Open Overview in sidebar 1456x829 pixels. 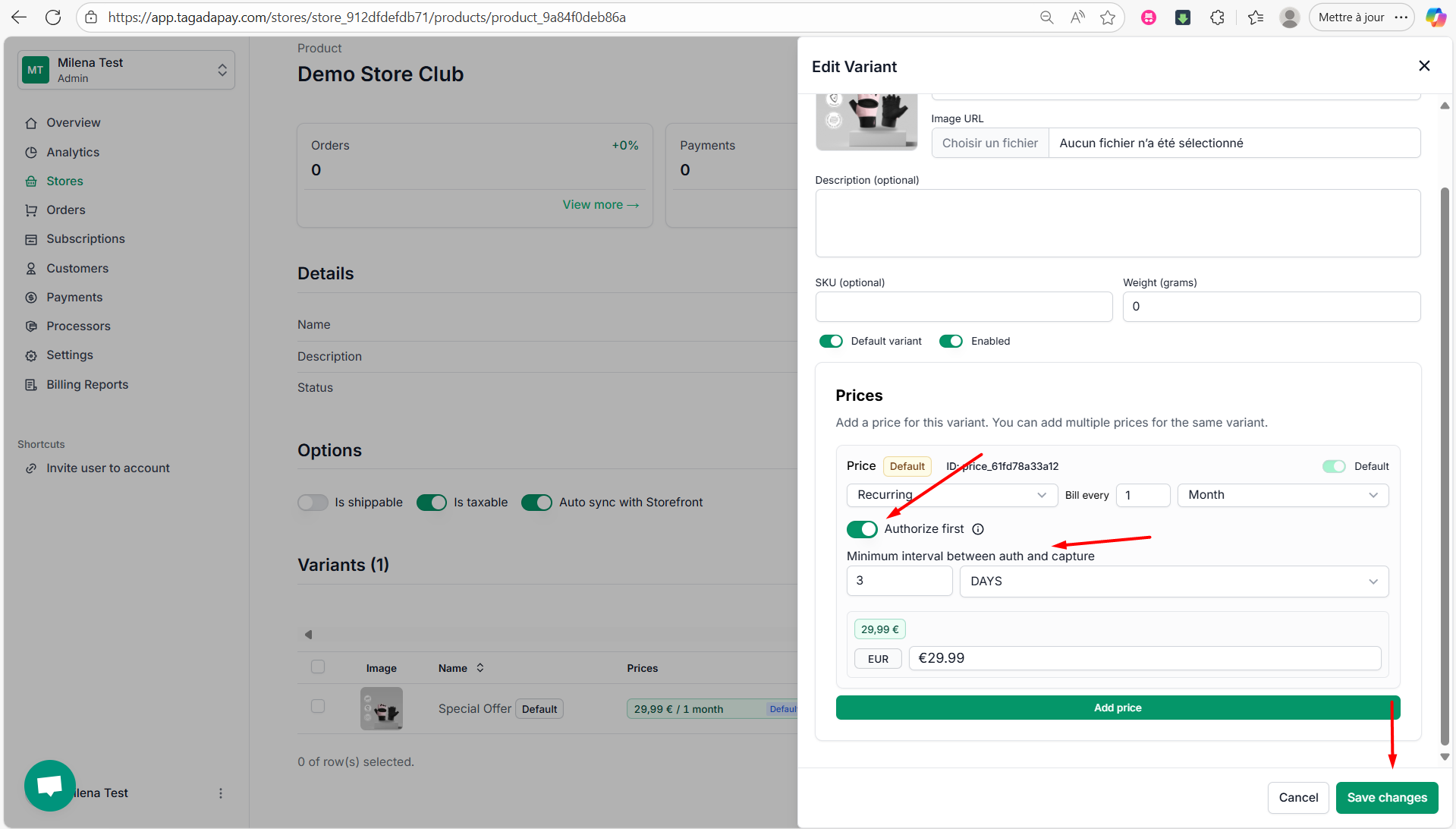pos(73,123)
